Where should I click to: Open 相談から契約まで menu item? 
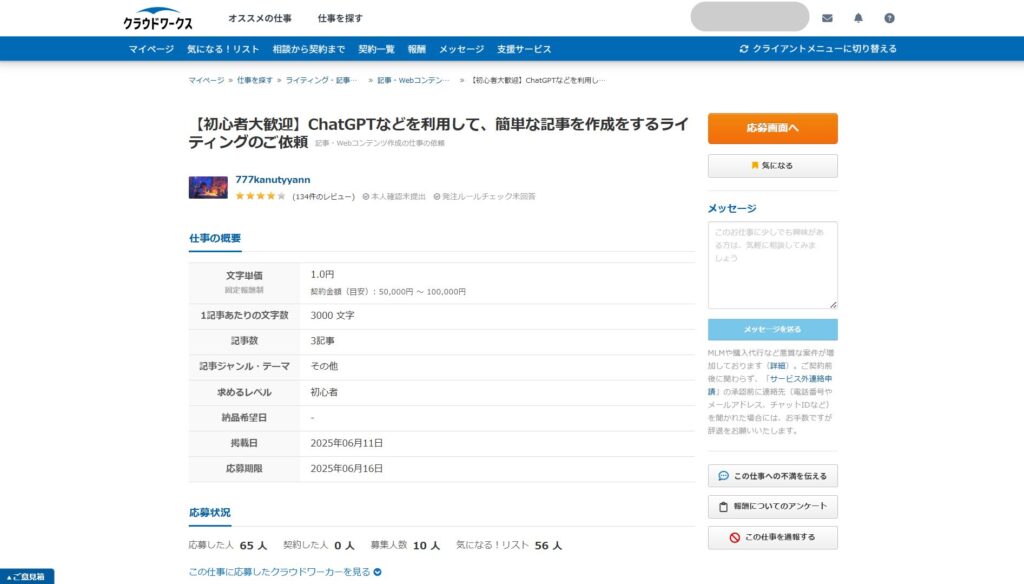308,49
